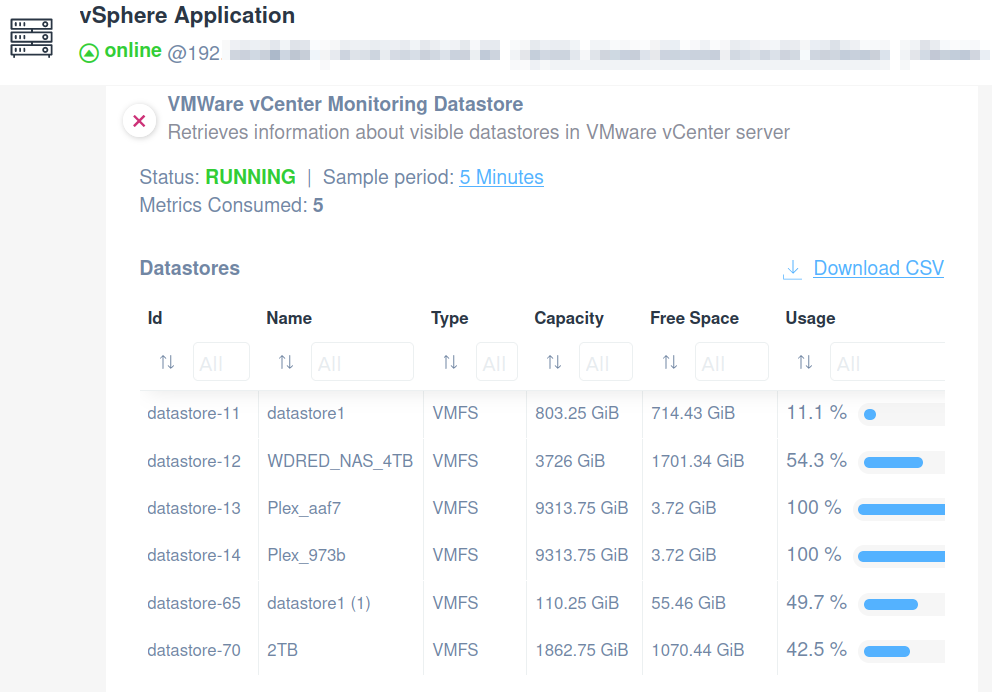The height and width of the screenshot is (692, 992).
Task: Sort the table by Capacity column
Action: pos(554,362)
